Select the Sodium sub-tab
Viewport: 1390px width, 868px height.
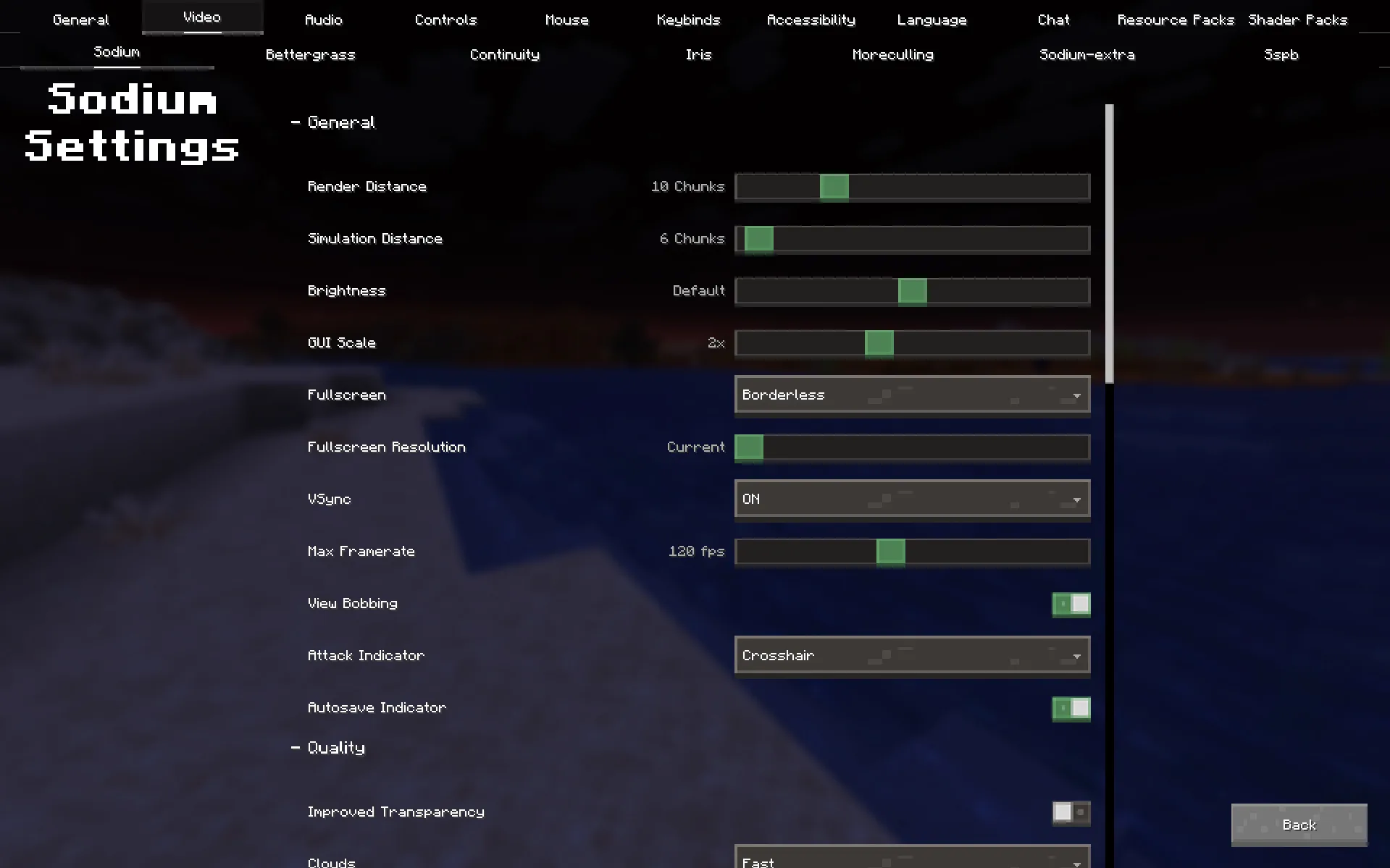[x=117, y=52]
